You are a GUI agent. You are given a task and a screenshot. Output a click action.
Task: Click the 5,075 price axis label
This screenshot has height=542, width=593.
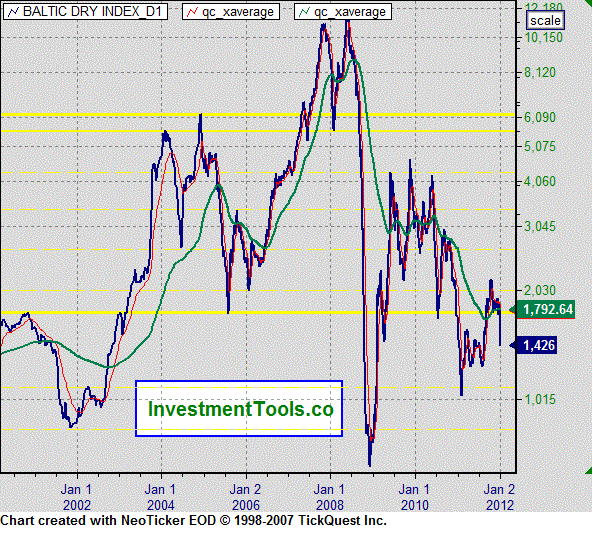pyautogui.click(x=540, y=146)
